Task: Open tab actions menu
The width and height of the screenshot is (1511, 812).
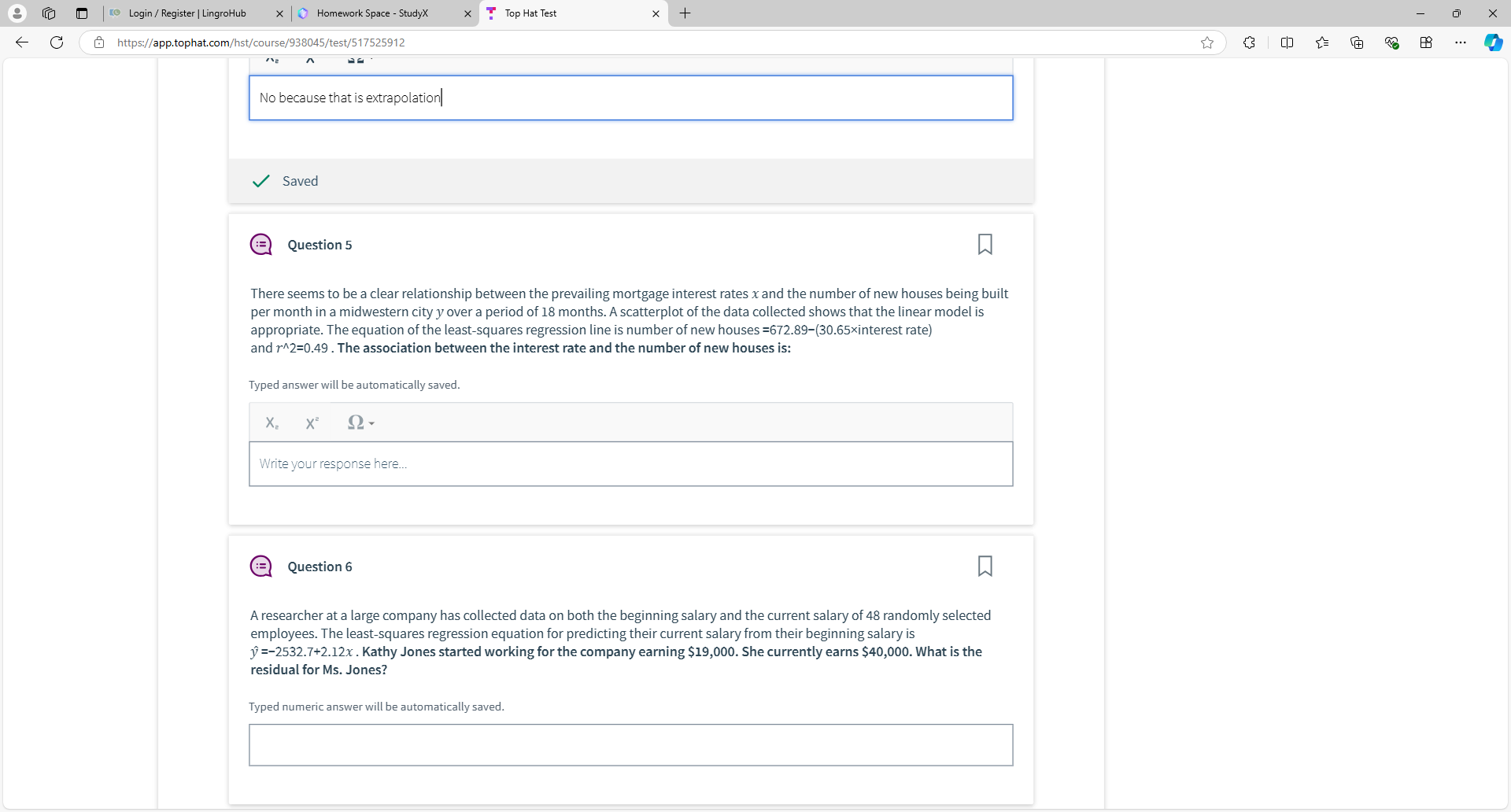Action: tap(82, 13)
